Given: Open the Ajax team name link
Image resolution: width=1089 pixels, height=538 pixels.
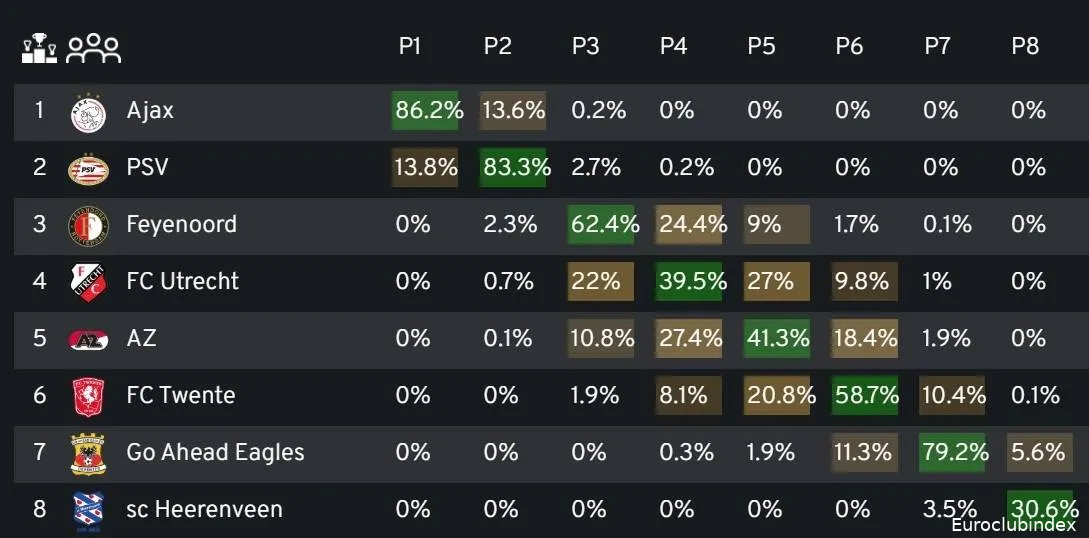Looking at the screenshot, I should tap(150, 111).
